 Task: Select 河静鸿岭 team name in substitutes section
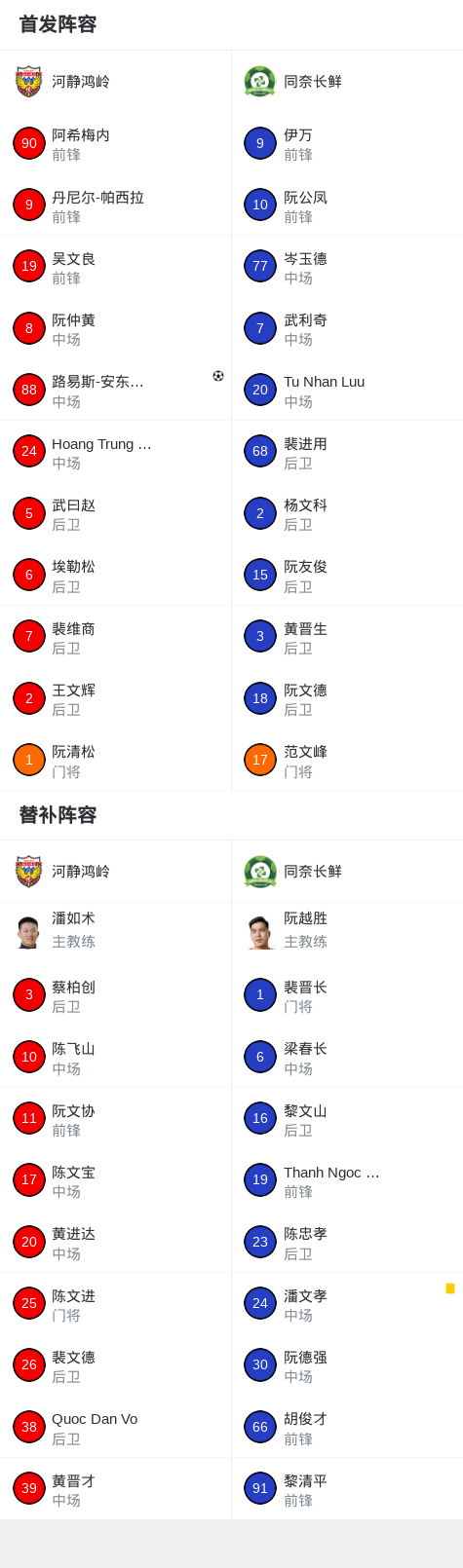pyautogui.click(x=81, y=872)
